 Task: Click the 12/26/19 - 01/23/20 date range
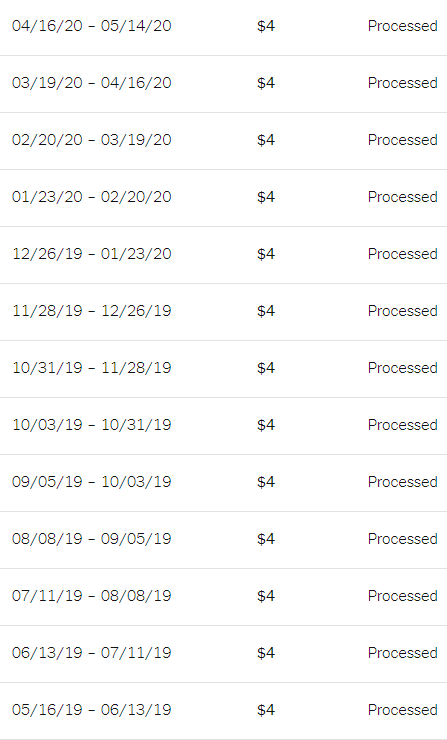coord(92,254)
